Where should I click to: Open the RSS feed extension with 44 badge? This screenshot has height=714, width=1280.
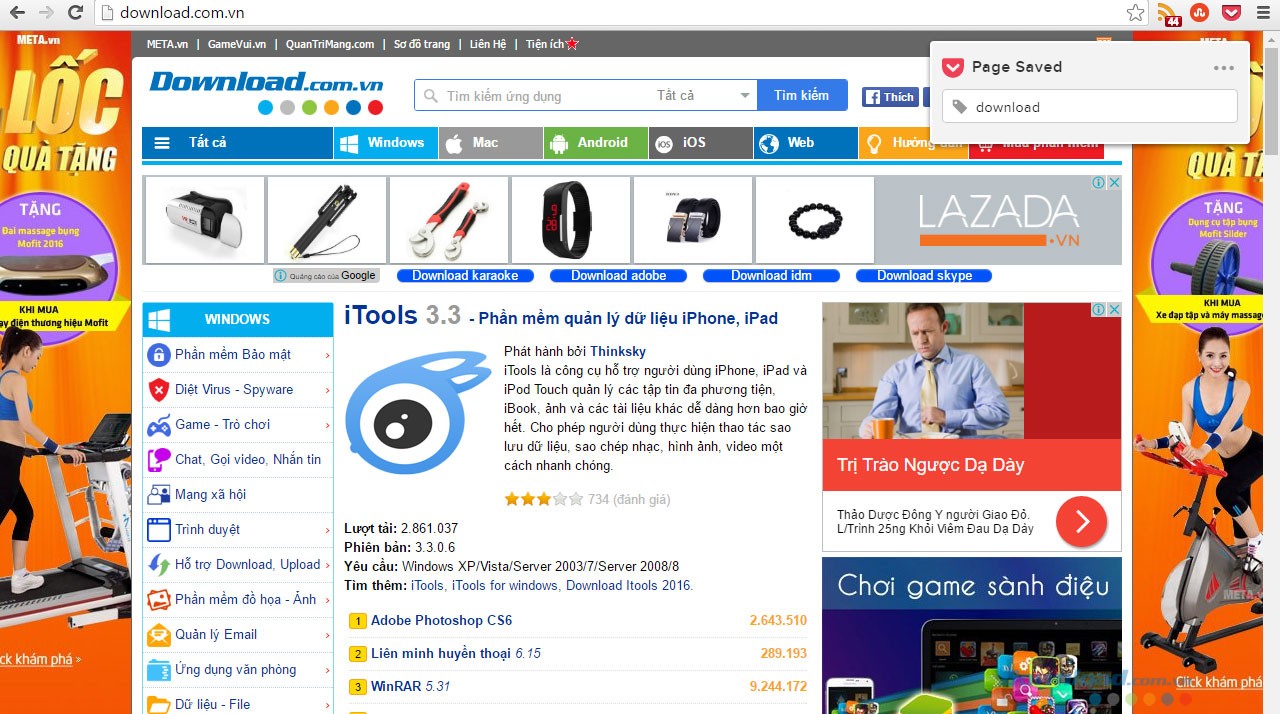[1167, 14]
